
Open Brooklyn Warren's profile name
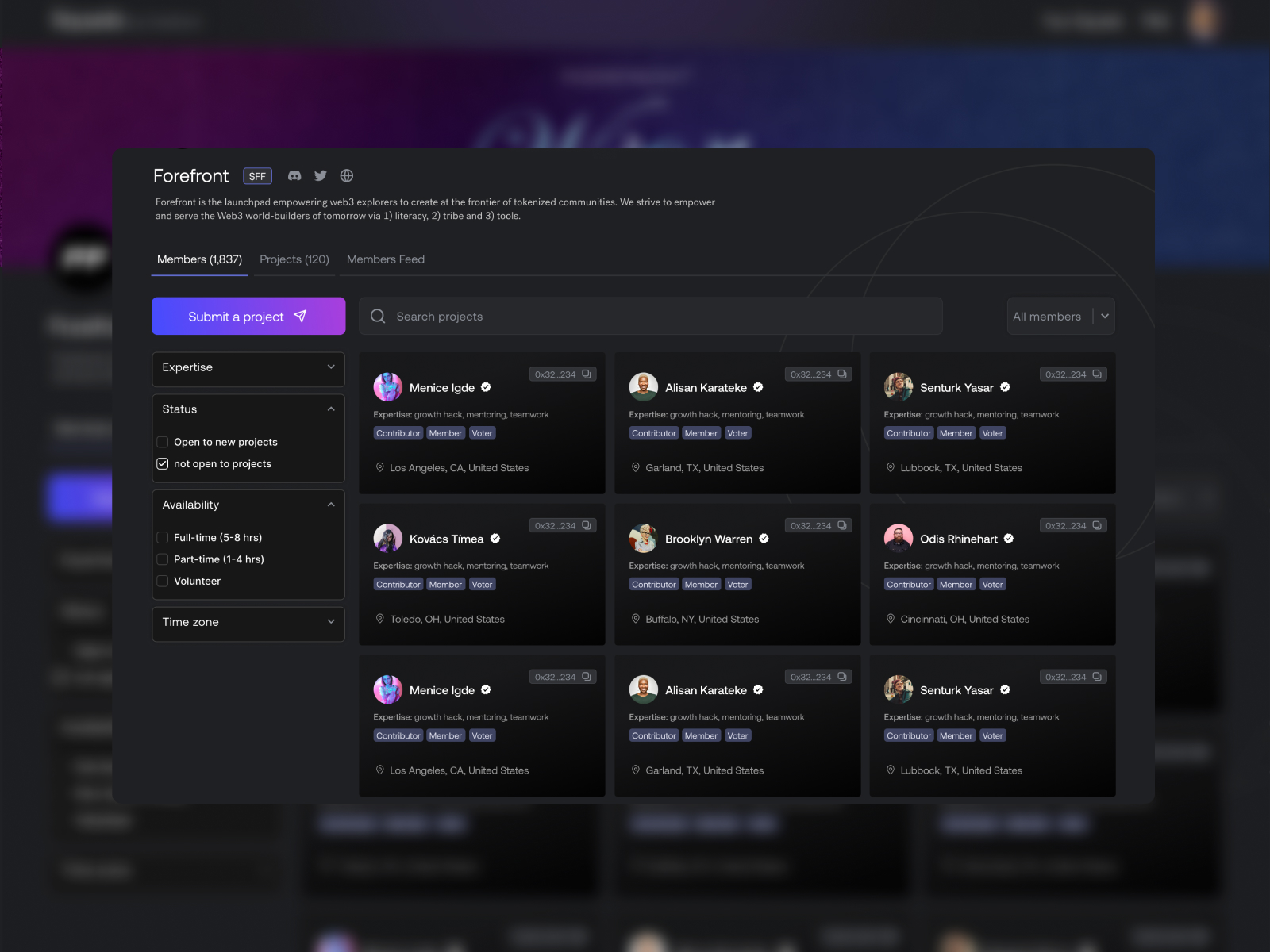[709, 539]
